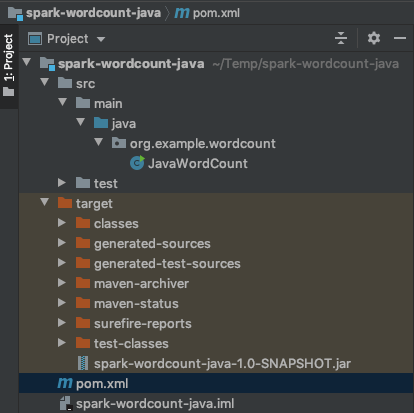The width and height of the screenshot is (414, 413).
Task: Expand the generated-sources folder arrow
Action: [62, 242]
